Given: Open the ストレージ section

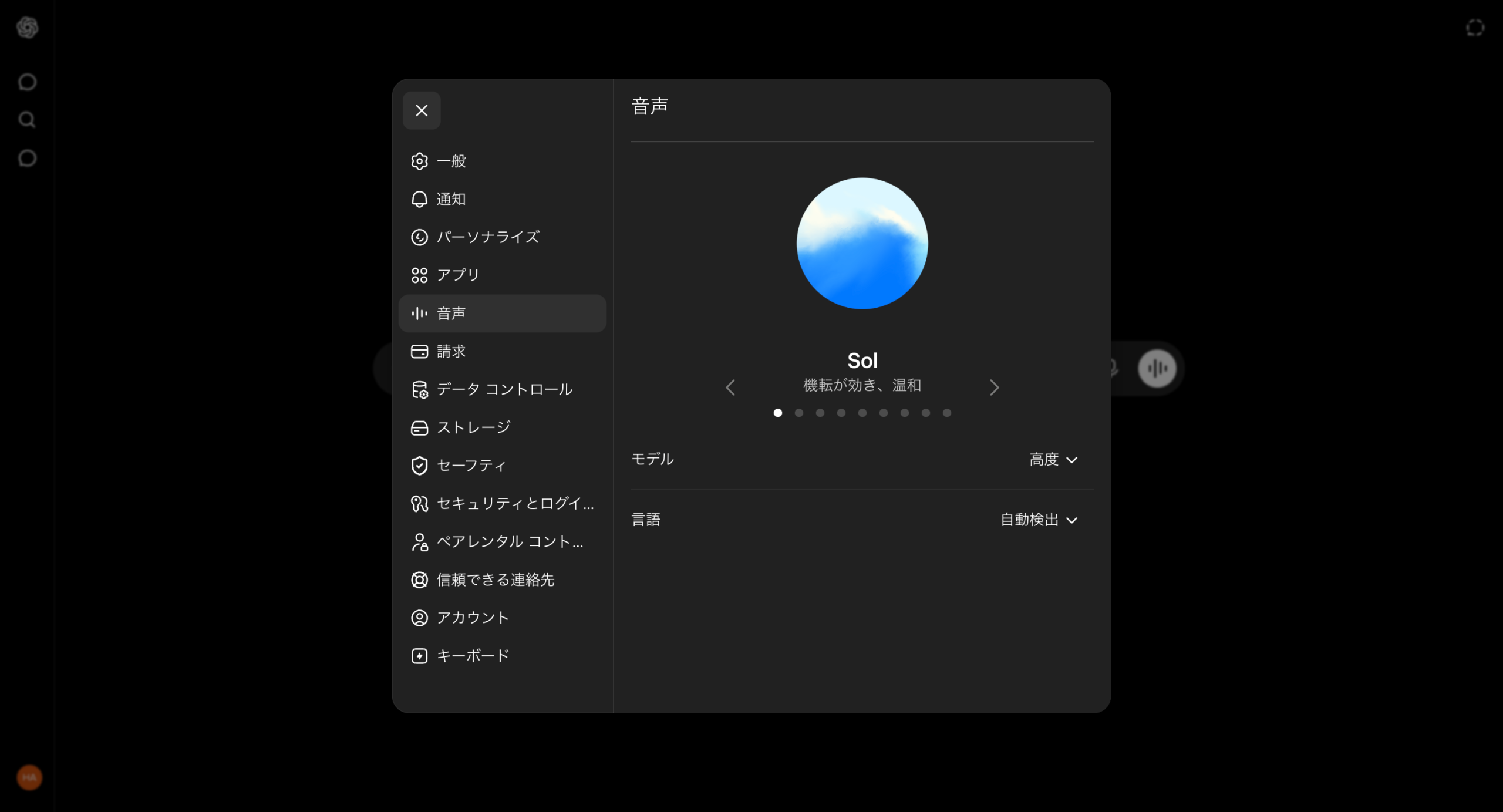Looking at the screenshot, I should pyautogui.click(x=503, y=427).
